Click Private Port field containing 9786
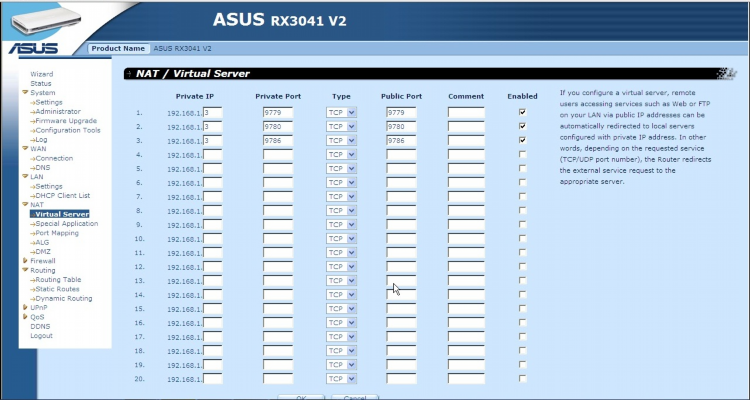 point(278,141)
